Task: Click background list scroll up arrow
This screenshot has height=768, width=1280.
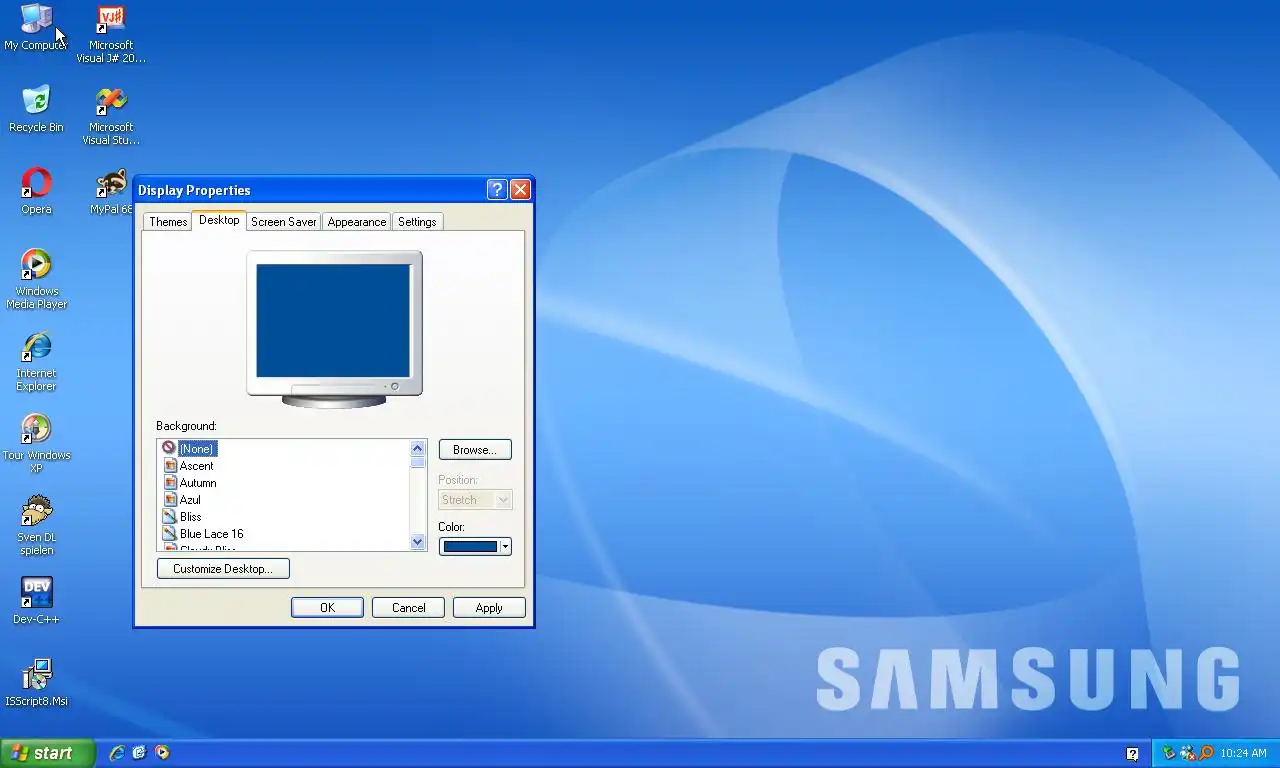Action: 418,448
